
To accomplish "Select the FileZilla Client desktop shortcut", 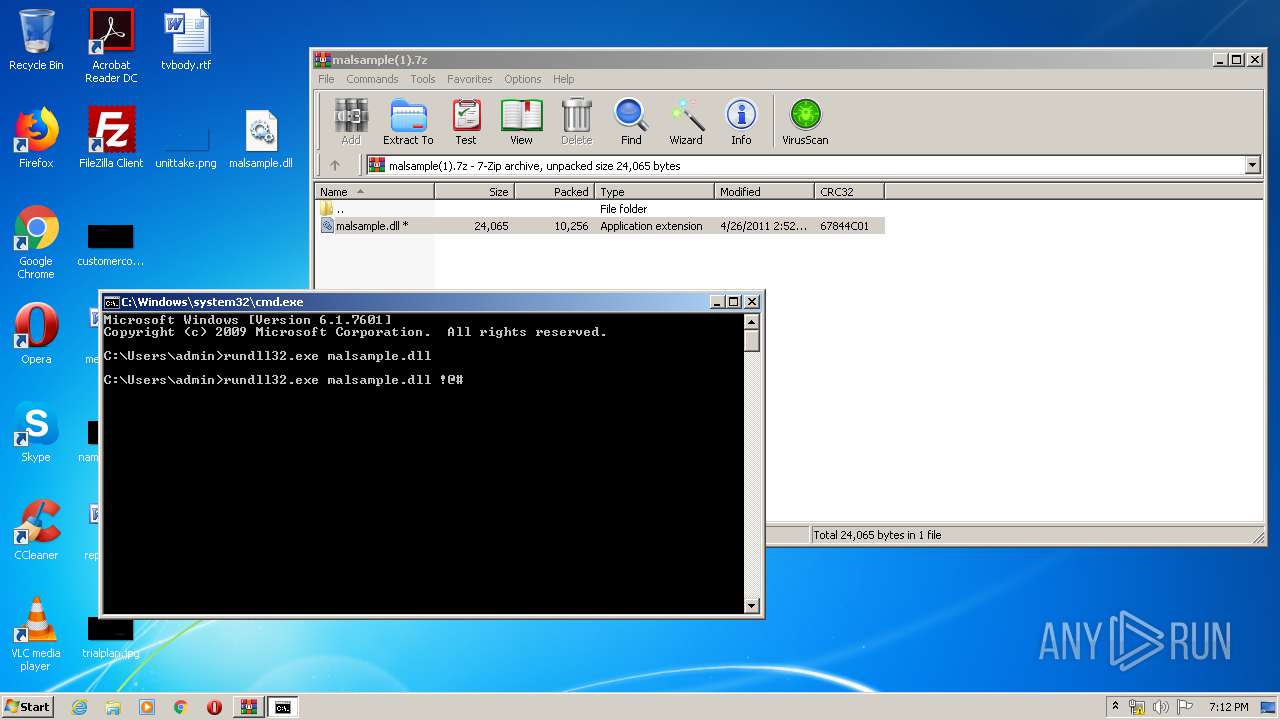I will 111,138.
